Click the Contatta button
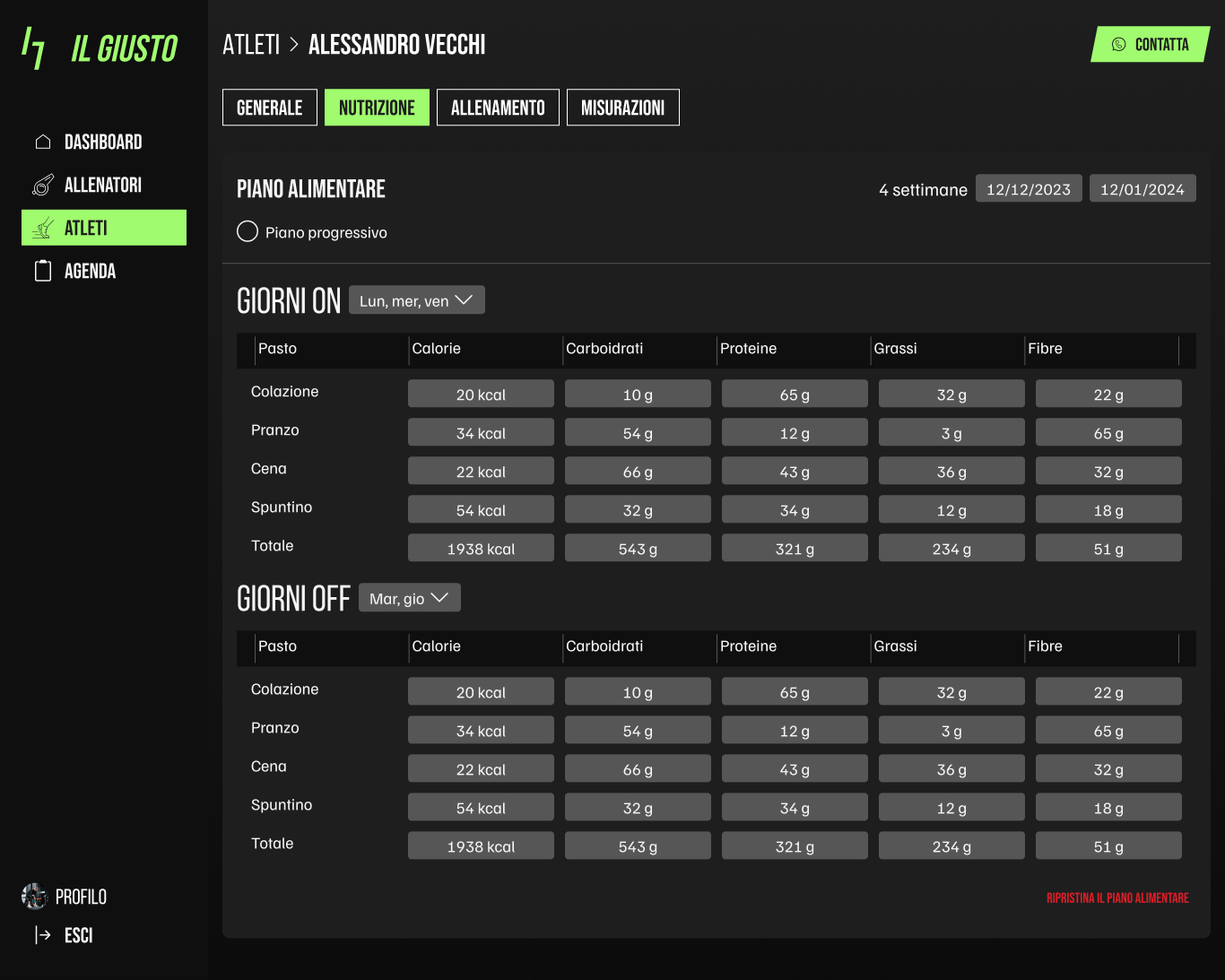The image size is (1225, 980). click(x=1151, y=45)
